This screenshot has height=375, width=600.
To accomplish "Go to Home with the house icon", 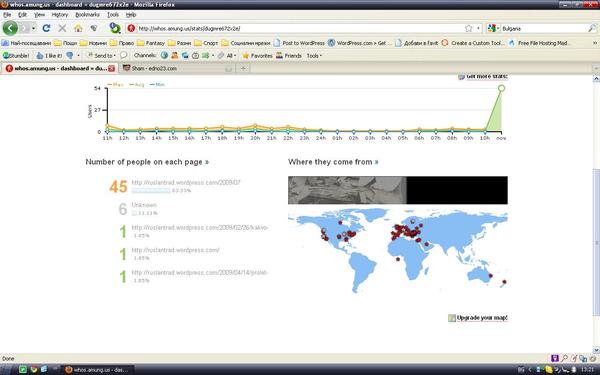I will pos(78,28).
